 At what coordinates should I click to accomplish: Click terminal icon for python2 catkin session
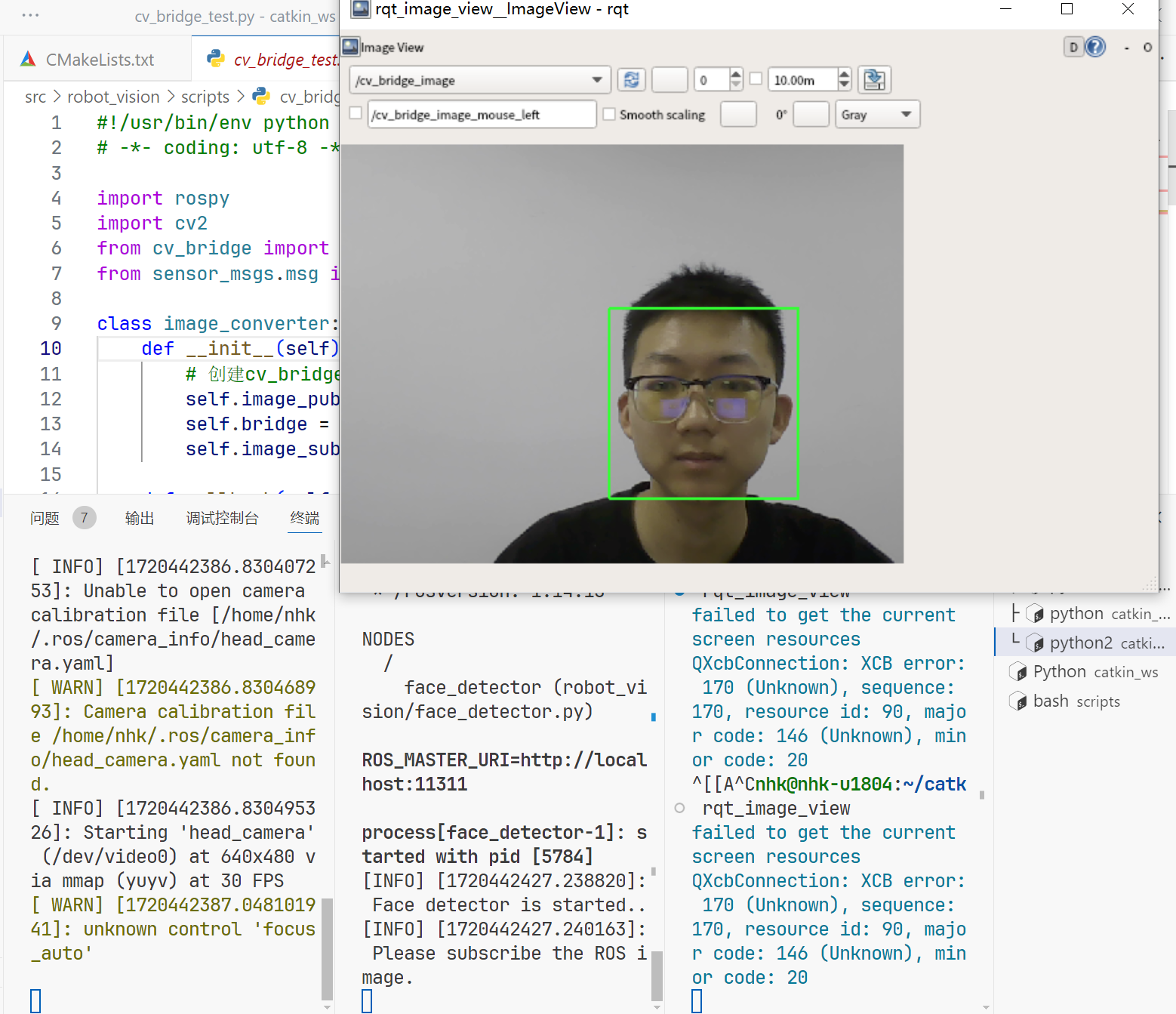coord(1036,643)
